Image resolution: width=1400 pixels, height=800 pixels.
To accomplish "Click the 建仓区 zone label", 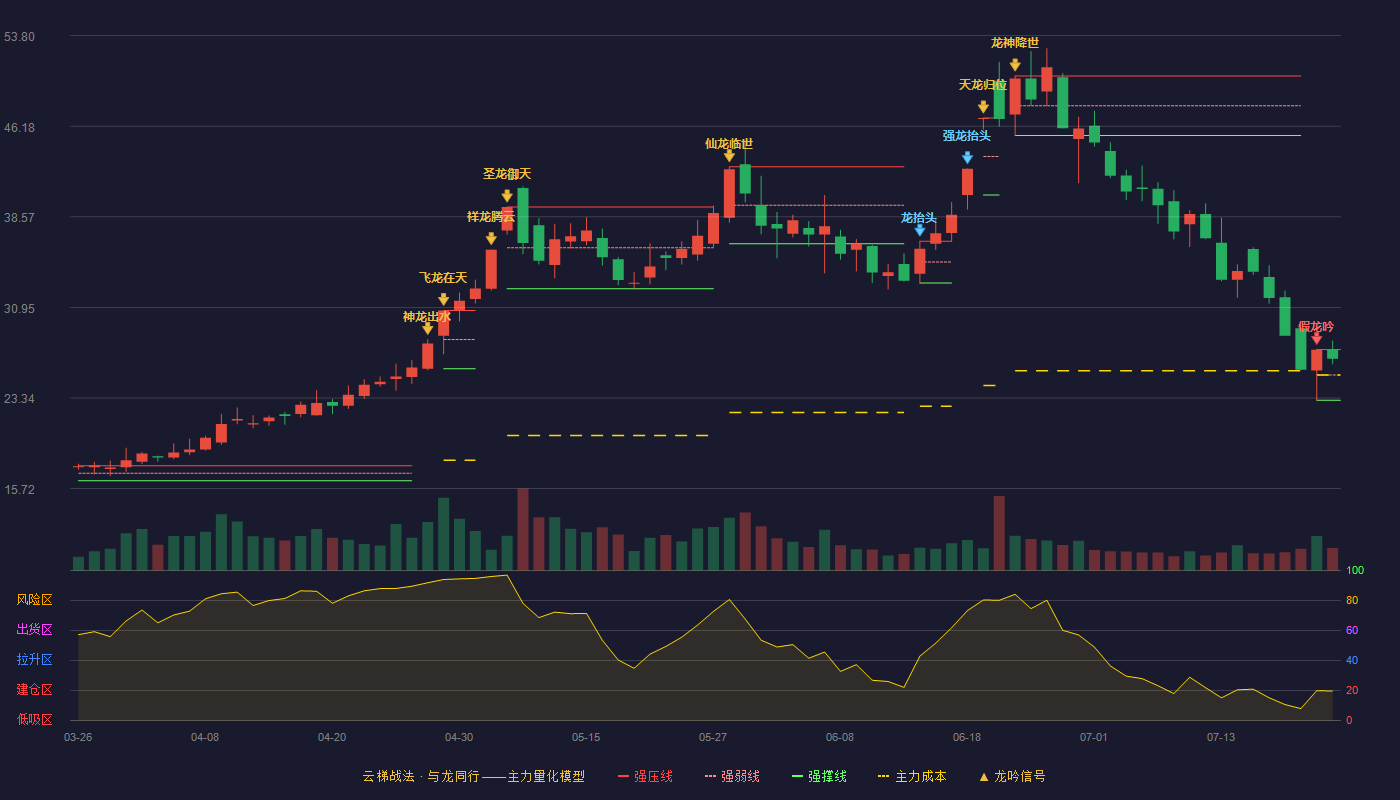I will point(34,690).
